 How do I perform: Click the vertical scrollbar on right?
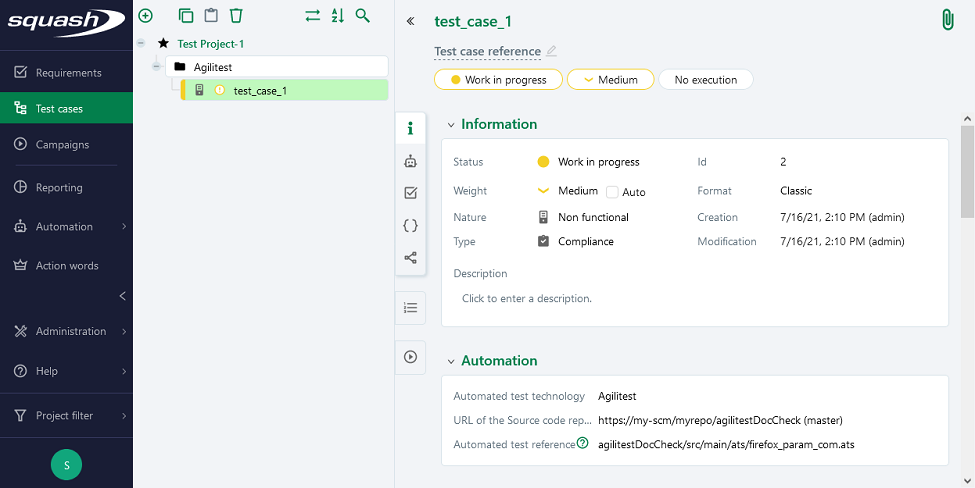click(x=967, y=170)
